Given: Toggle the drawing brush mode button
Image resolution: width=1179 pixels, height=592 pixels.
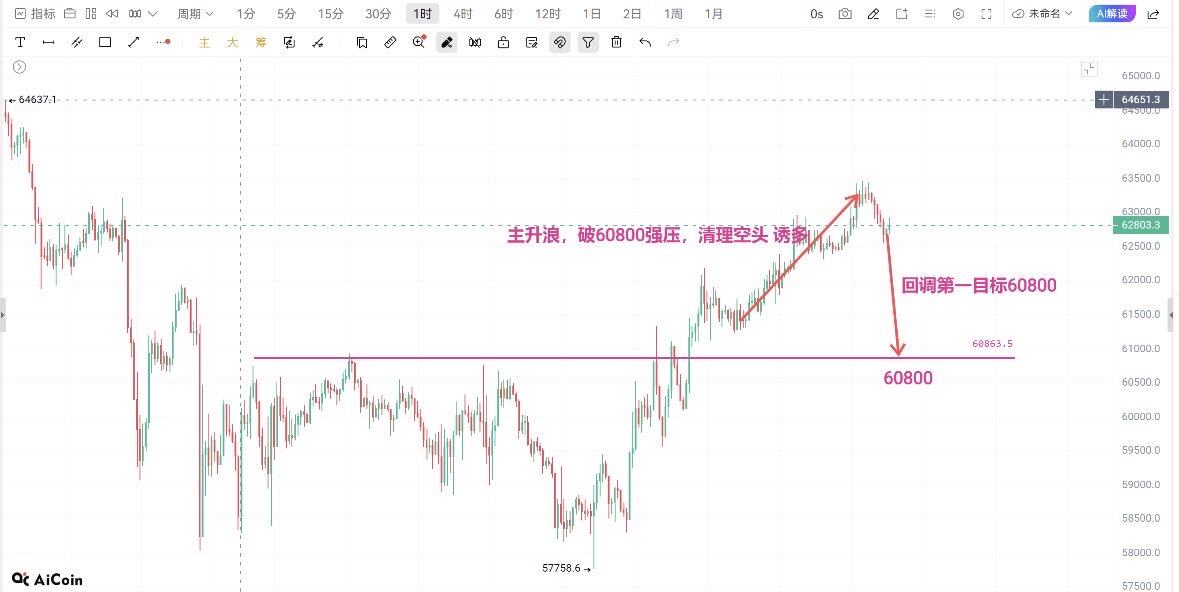Looking at the screenshot, I should click(447, 43).
